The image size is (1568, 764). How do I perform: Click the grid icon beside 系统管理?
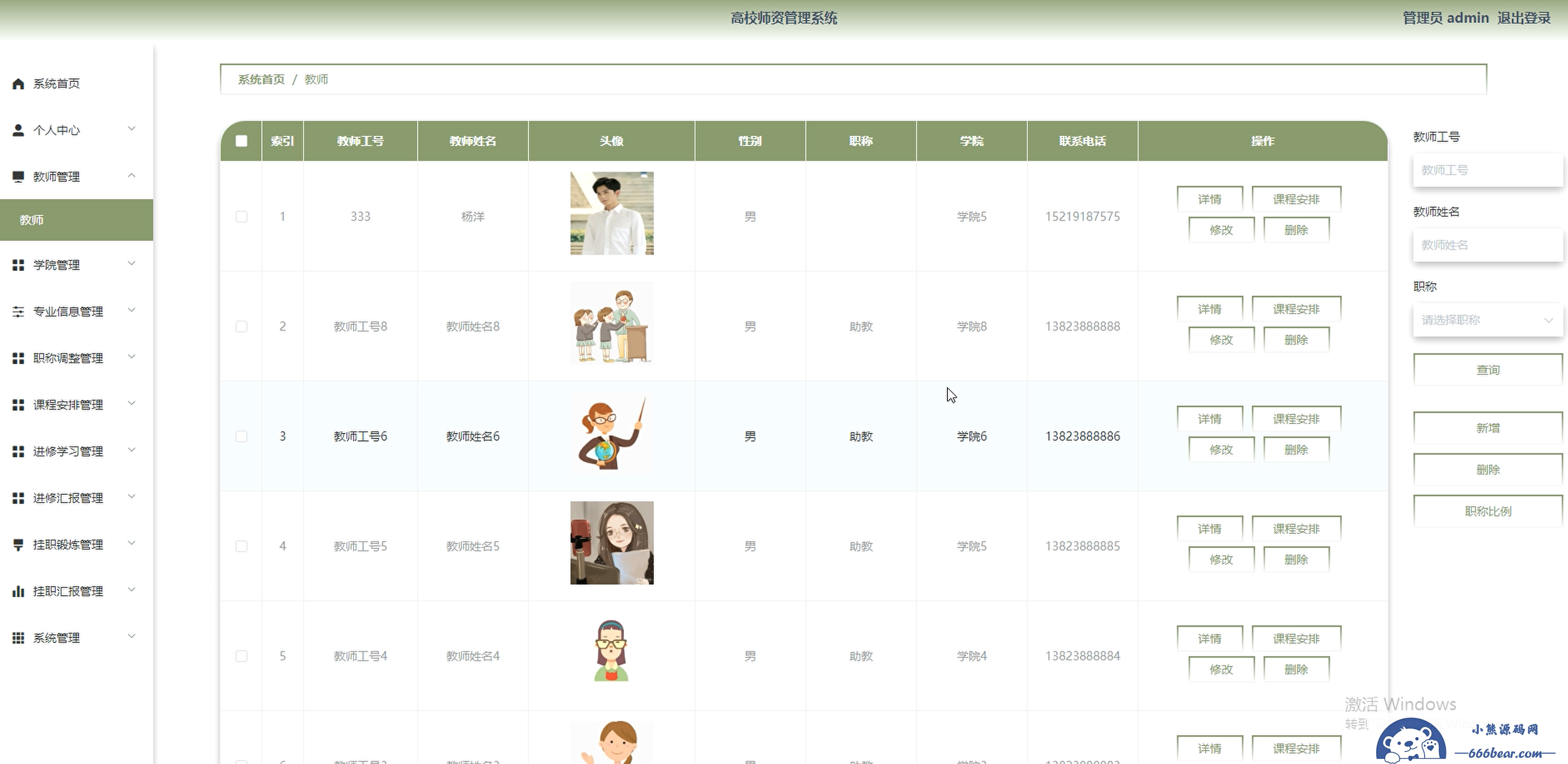18,638
